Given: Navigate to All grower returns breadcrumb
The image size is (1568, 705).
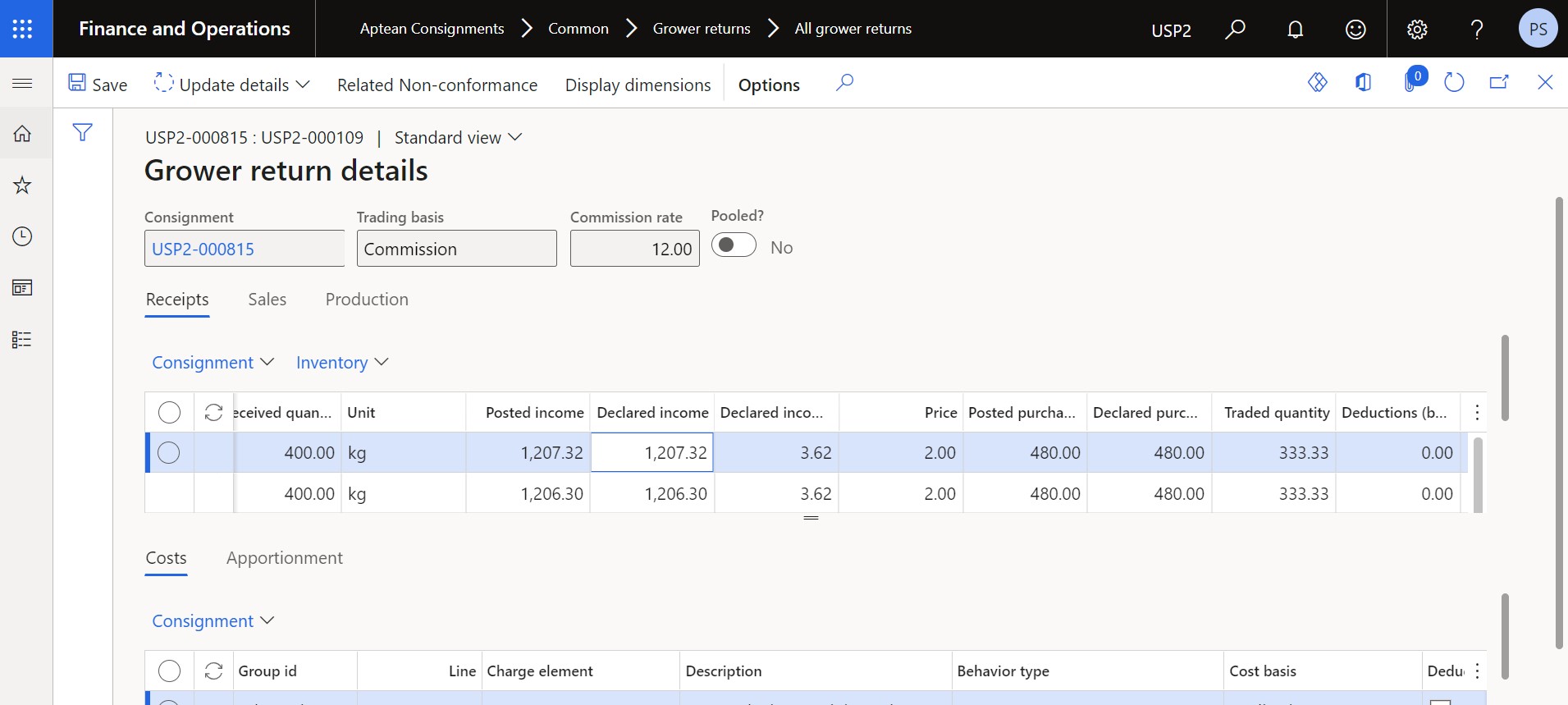Looking at the screenshot, I should [x=853, y=29].
